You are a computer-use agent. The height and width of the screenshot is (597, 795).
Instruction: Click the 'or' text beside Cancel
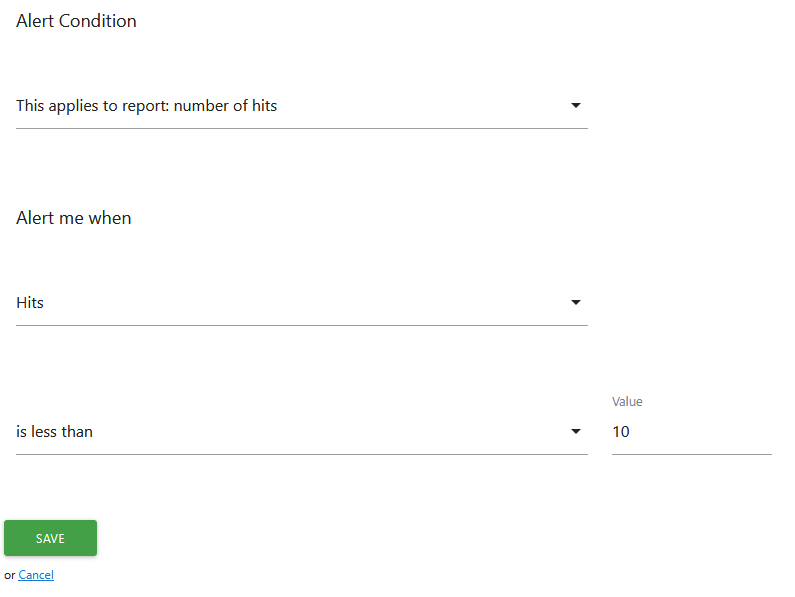click(x=10, y=575)
